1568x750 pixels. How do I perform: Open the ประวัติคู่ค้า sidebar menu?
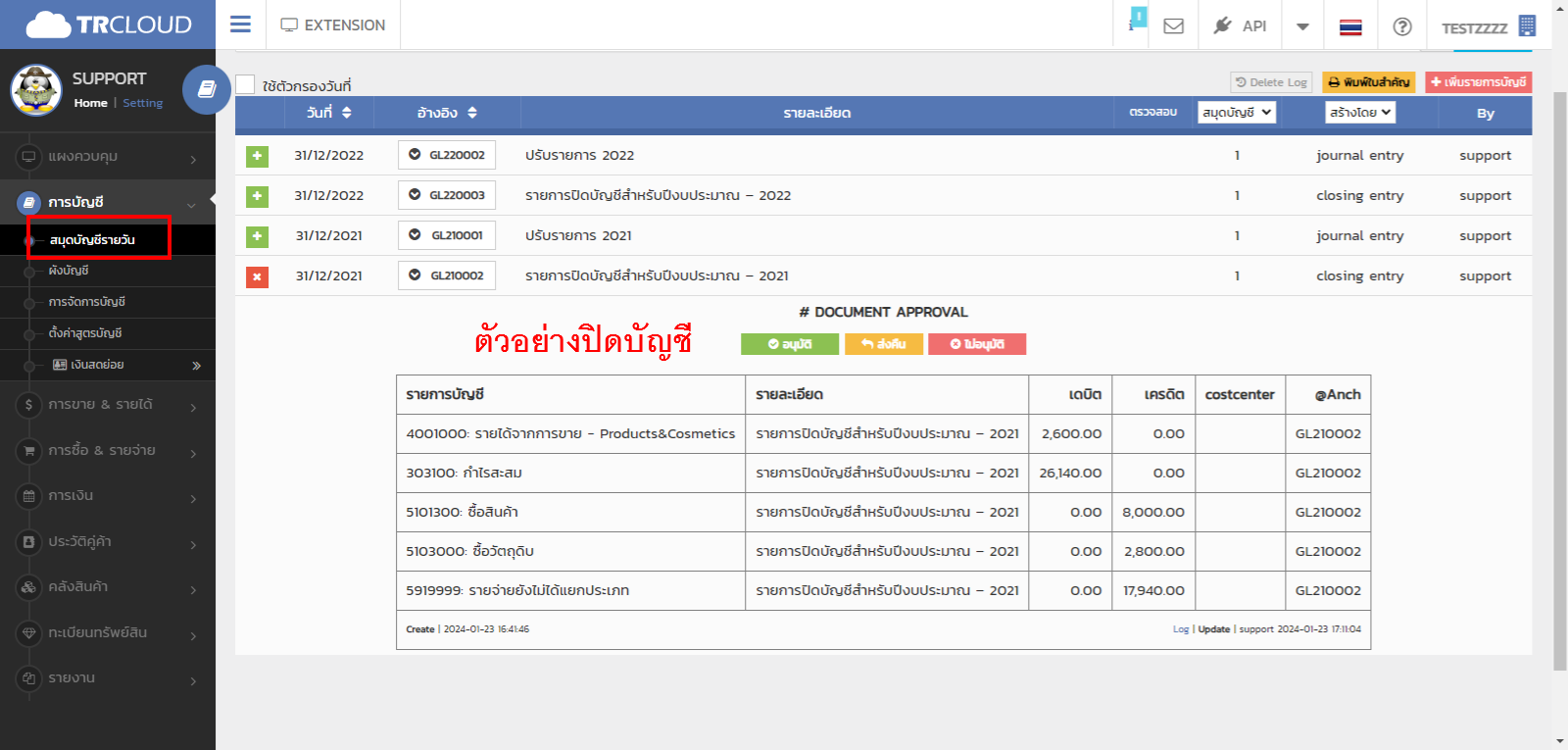[x=108, y=542]
